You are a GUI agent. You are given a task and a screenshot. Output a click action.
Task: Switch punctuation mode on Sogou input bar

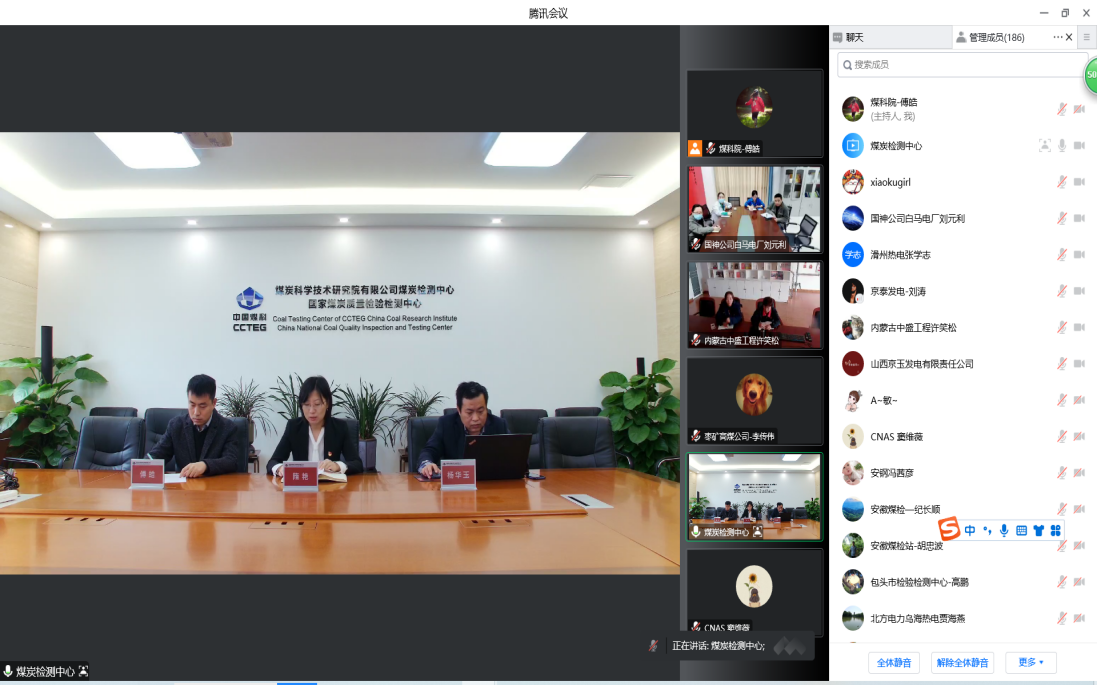[987, 530]
